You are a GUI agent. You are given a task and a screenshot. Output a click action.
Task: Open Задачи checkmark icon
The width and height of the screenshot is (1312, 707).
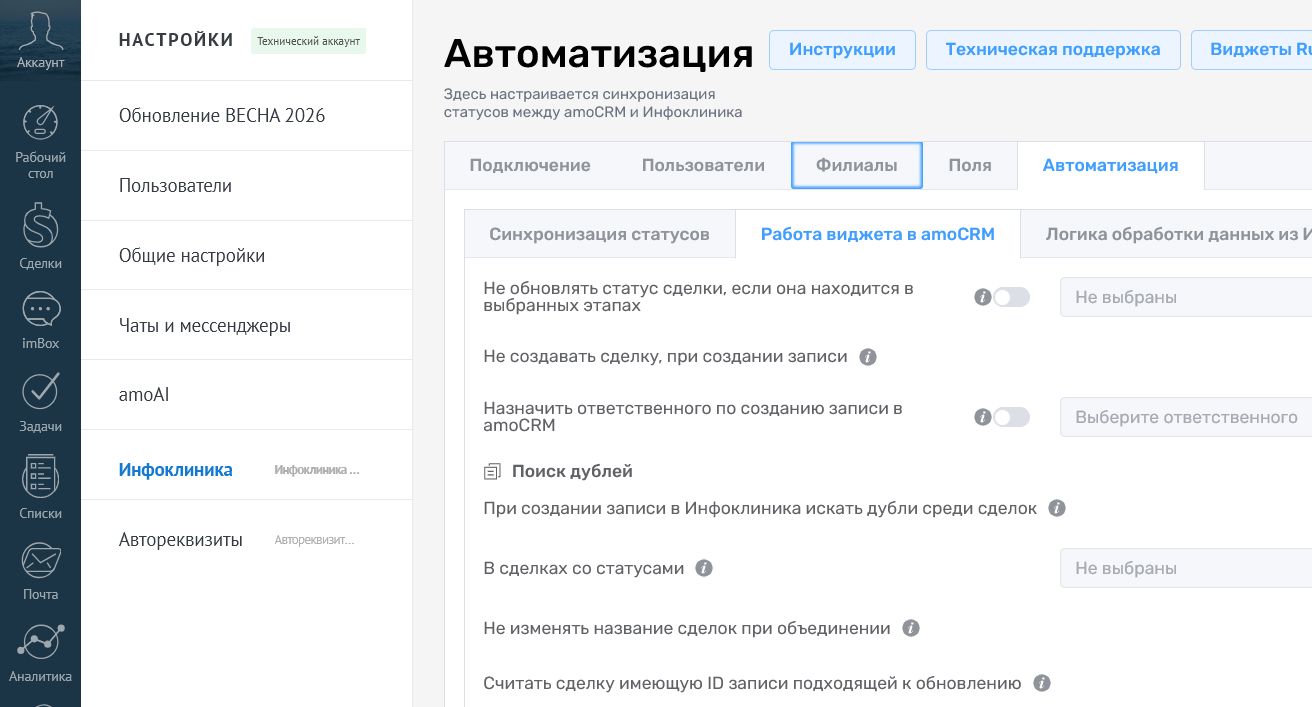click(40, 391)
